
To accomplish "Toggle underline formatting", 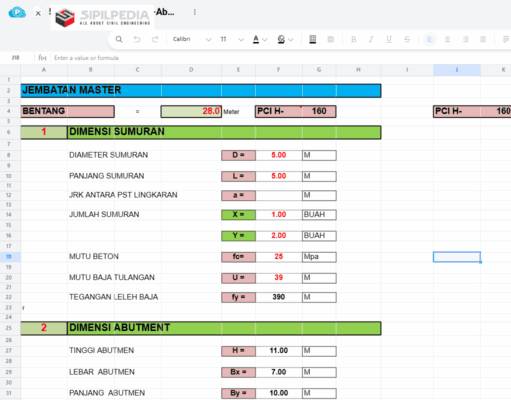I will point(389,39).
